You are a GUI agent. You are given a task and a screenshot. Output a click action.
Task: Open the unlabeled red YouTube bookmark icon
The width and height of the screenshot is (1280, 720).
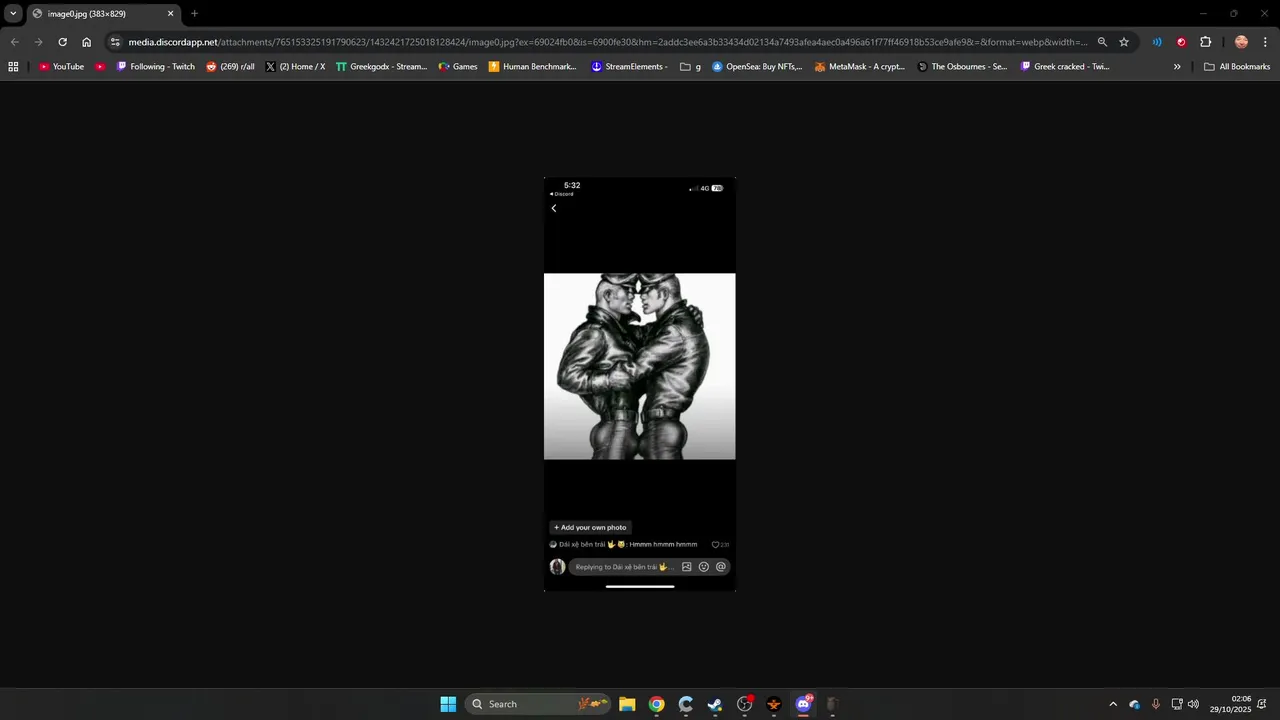(100, 67)
